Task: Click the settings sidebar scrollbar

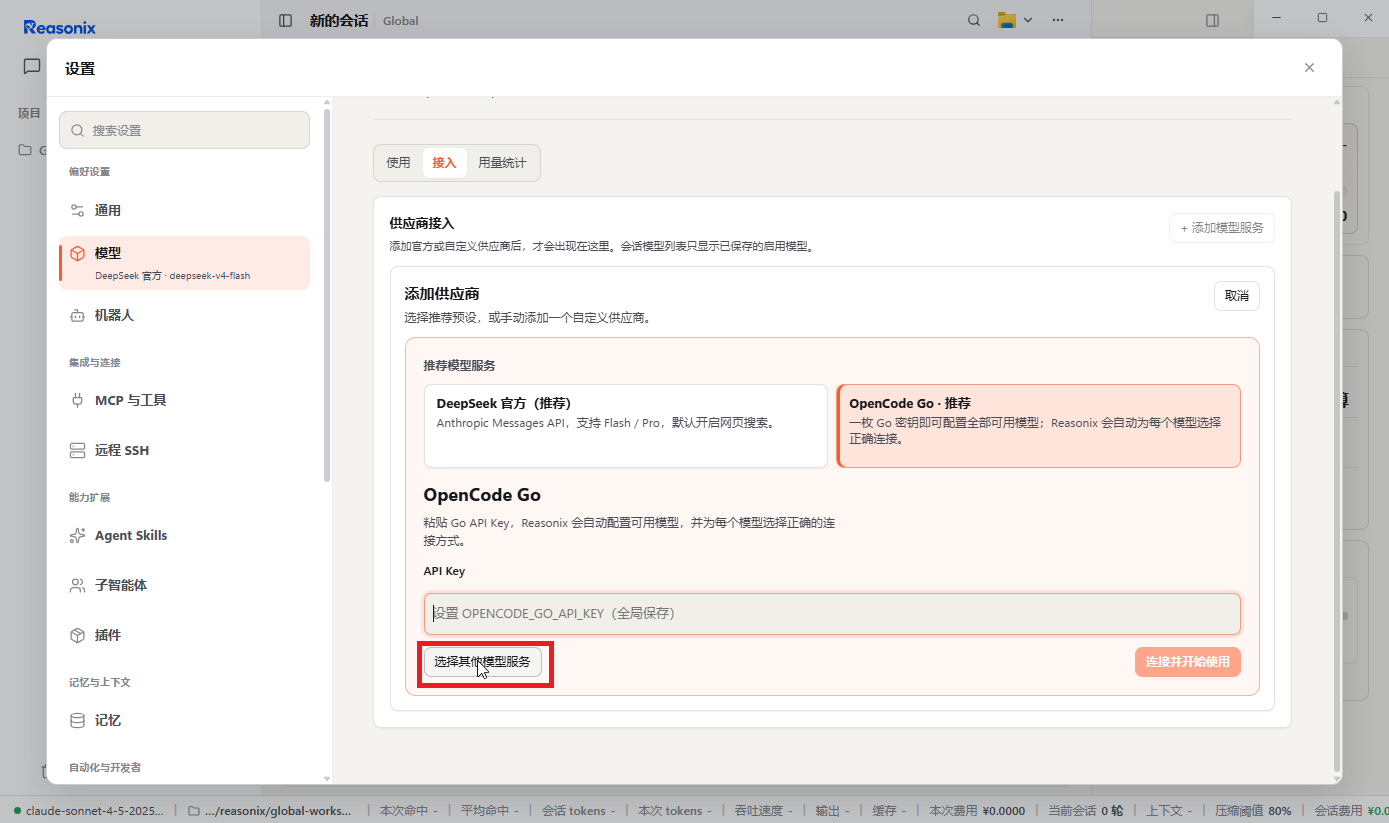Action: [327, 295]
